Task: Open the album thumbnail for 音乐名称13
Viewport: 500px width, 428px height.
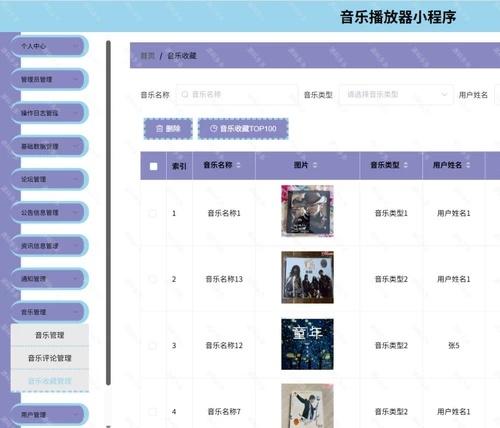Action: [x=307, y=277]
